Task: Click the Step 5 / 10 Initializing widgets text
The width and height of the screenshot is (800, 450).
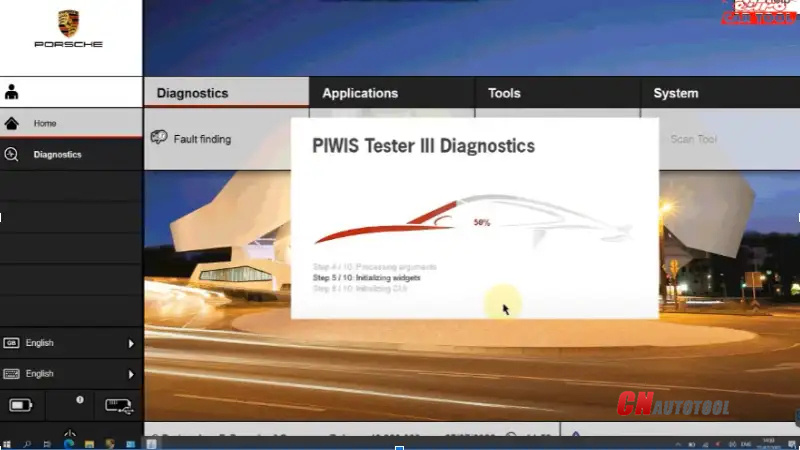Action: point(366,278)
